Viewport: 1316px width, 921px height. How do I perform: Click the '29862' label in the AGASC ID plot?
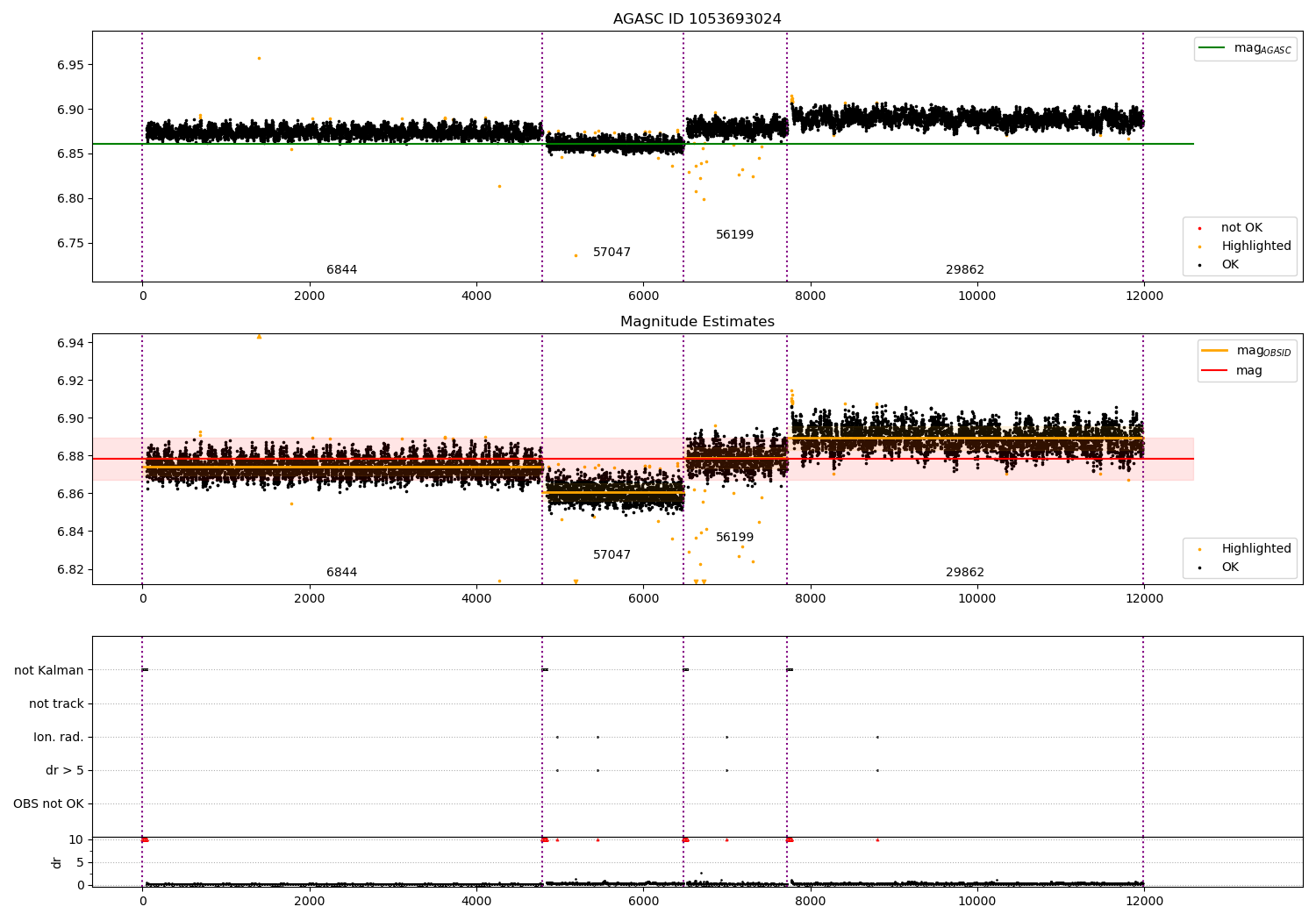click(965, 270)
